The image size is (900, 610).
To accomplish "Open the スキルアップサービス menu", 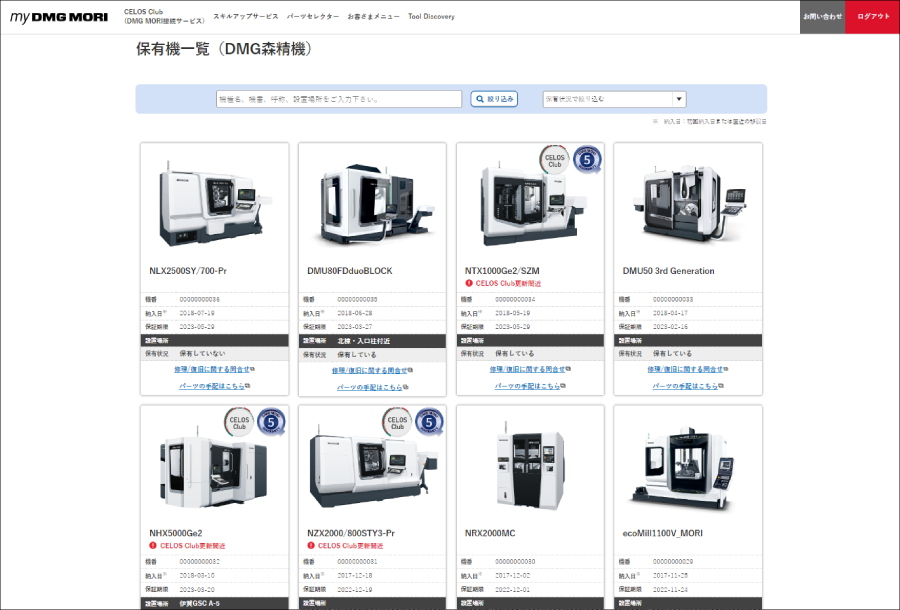I will click(x=244, y=17).
